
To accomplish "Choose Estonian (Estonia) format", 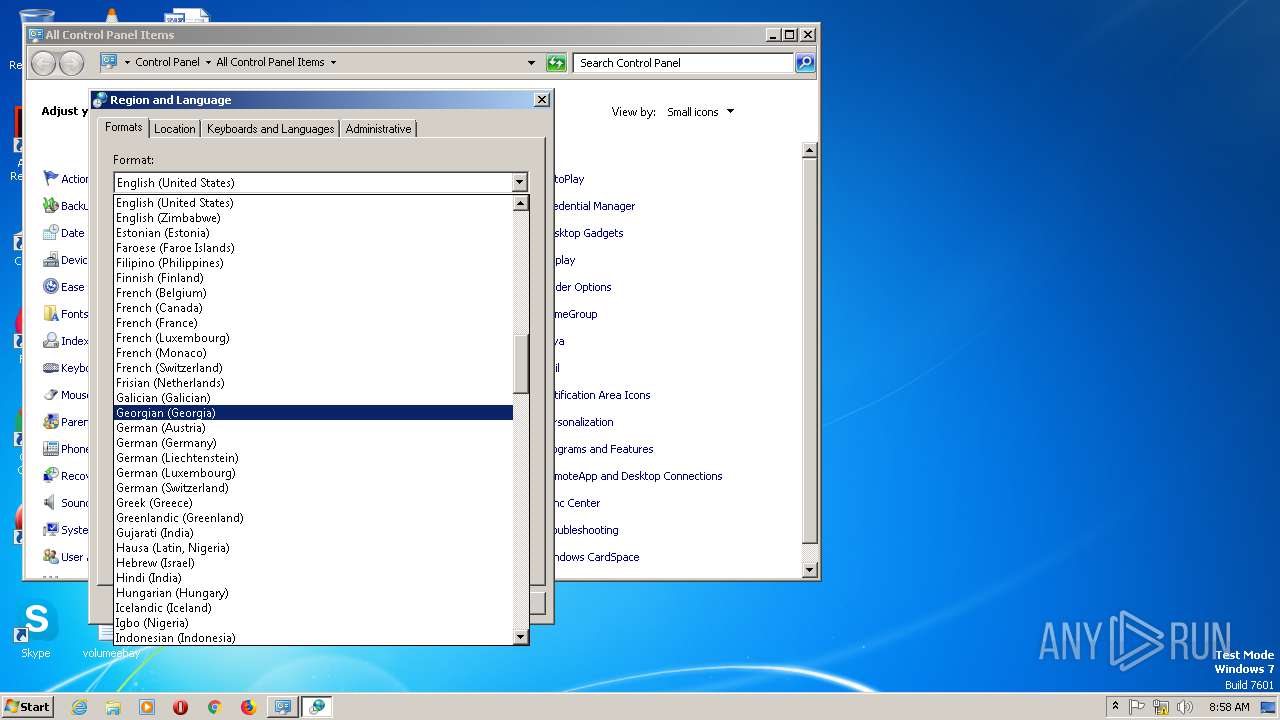I will [x=313, y=233].
